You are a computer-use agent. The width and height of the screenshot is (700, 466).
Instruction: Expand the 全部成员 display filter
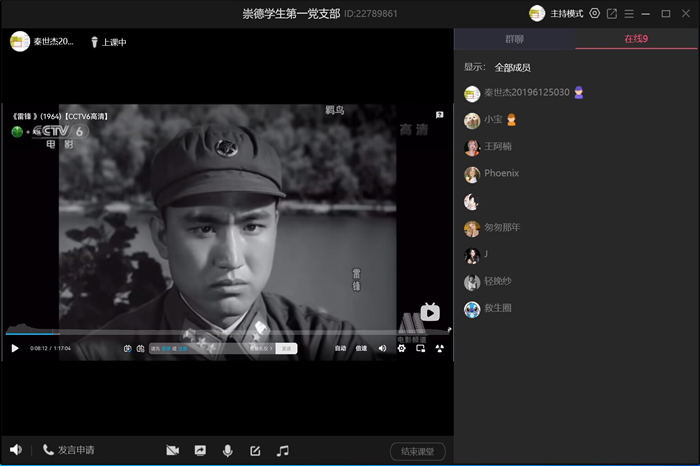pos(512,67)
